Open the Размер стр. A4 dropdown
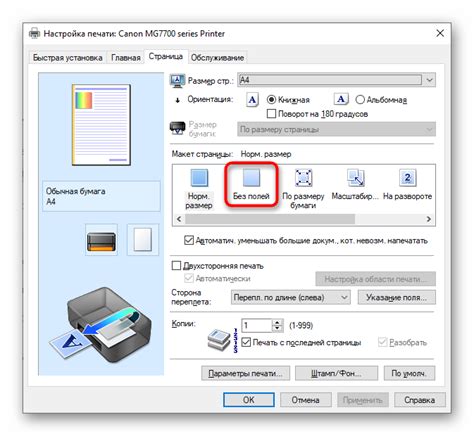Screen dimensions: 474x436 [x=336, y=80]
